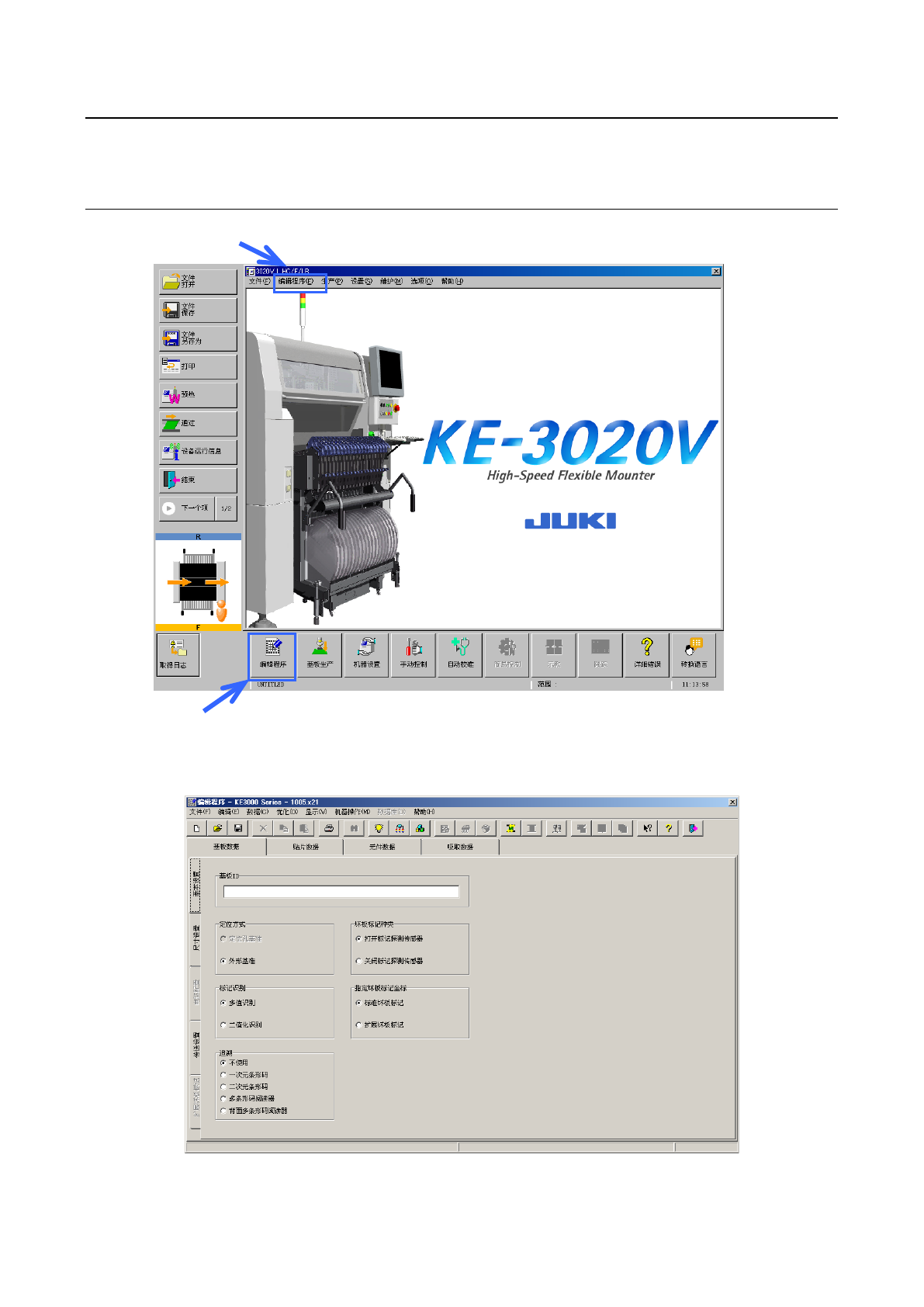Click the 结束 exit button in sidebar

198,480
